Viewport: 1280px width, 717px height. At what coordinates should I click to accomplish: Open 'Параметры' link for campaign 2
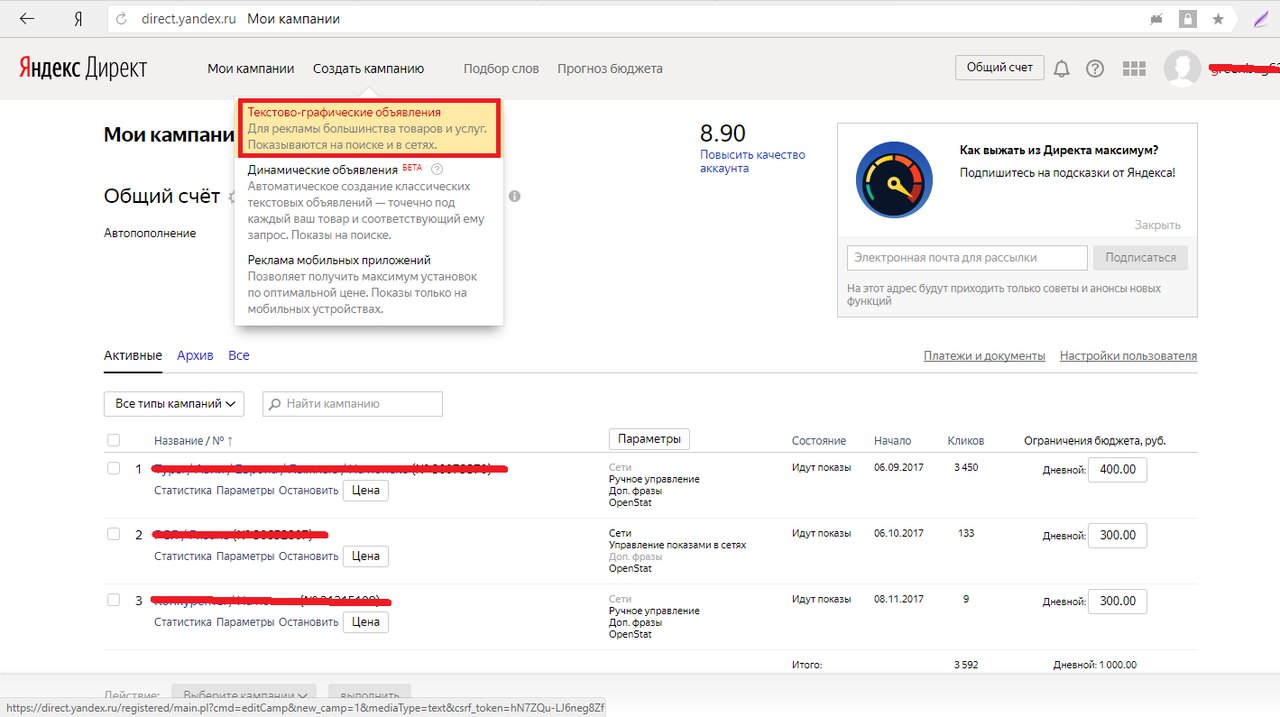click(x=245, y=556)
